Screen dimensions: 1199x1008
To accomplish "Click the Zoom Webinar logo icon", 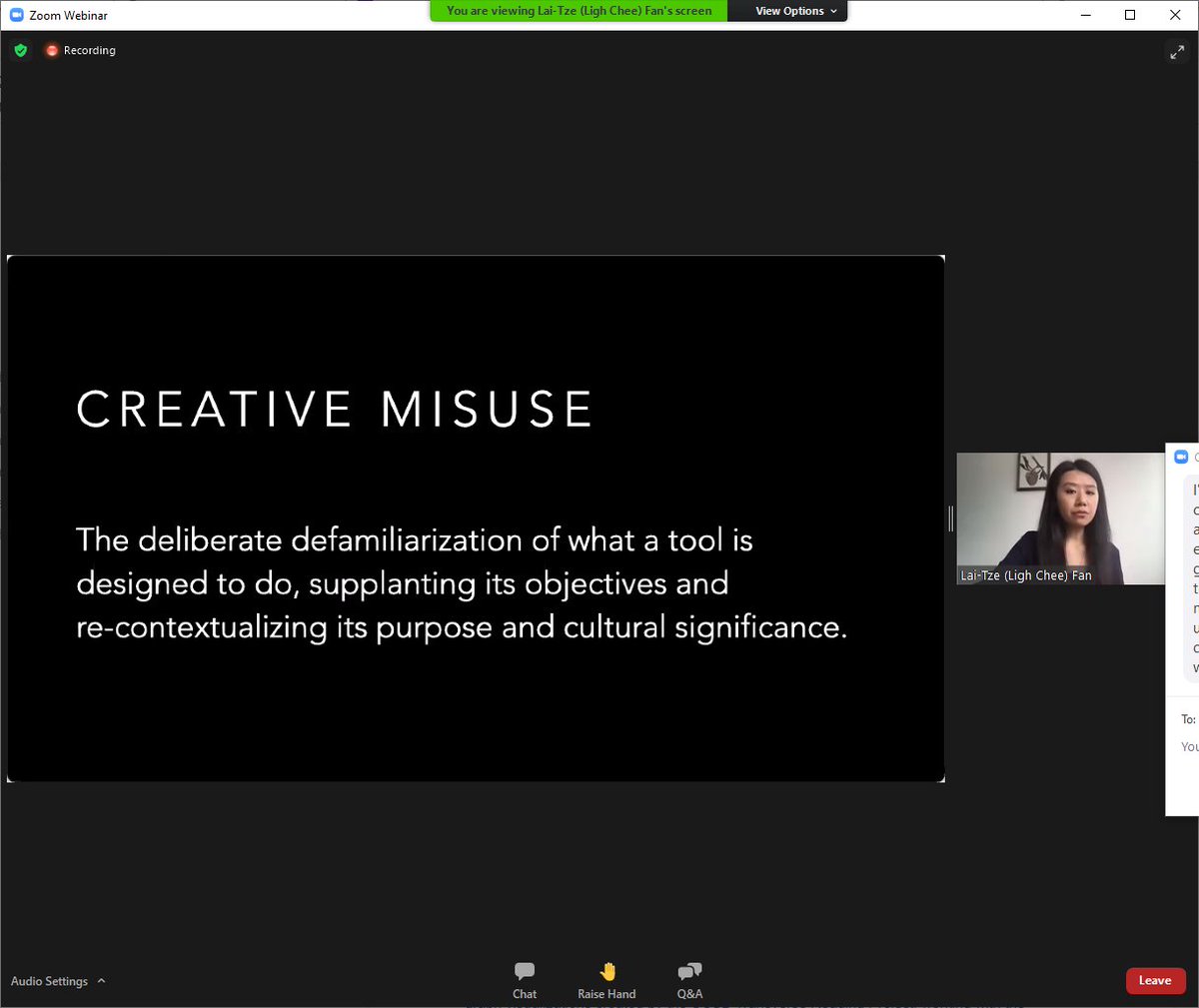I will (x=16, y=15).
